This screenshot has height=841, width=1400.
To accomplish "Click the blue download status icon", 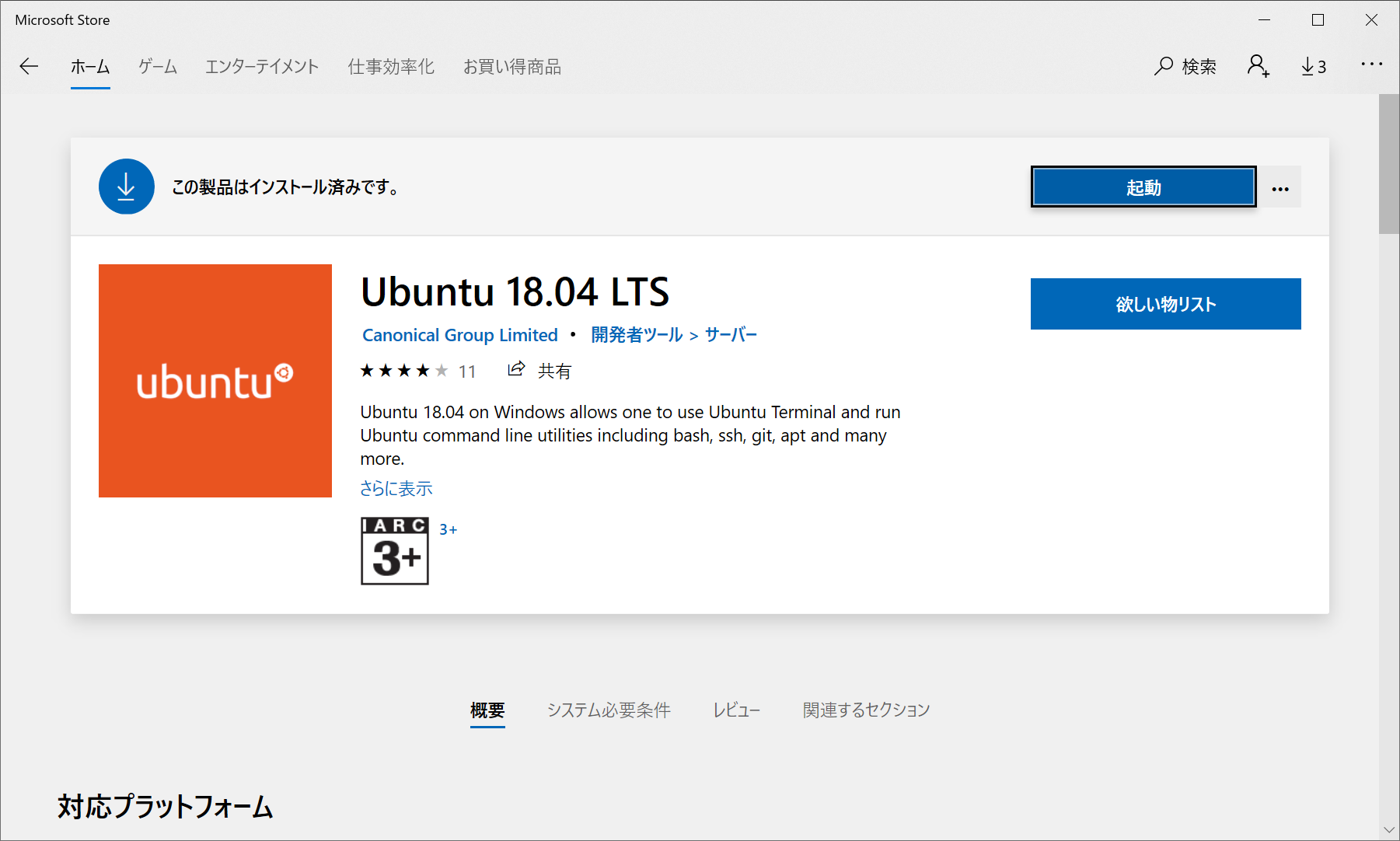I will click(127, 187).
